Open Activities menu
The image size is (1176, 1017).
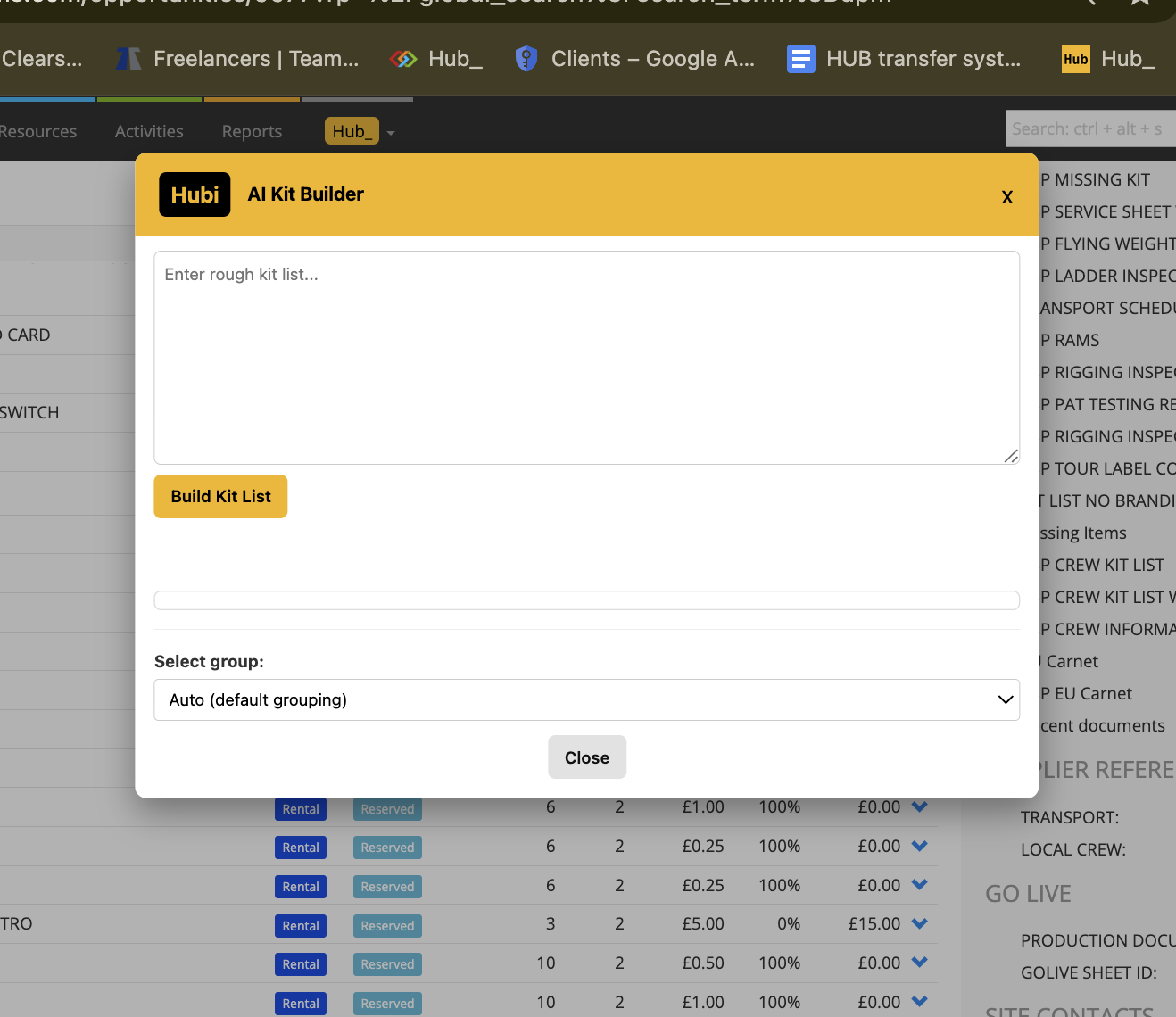(149, 131)
